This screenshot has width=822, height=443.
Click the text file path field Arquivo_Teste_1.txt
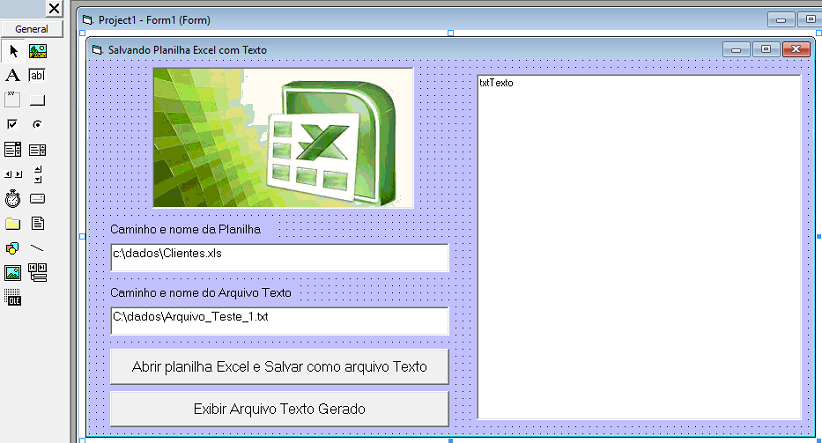tap(279, 320)
